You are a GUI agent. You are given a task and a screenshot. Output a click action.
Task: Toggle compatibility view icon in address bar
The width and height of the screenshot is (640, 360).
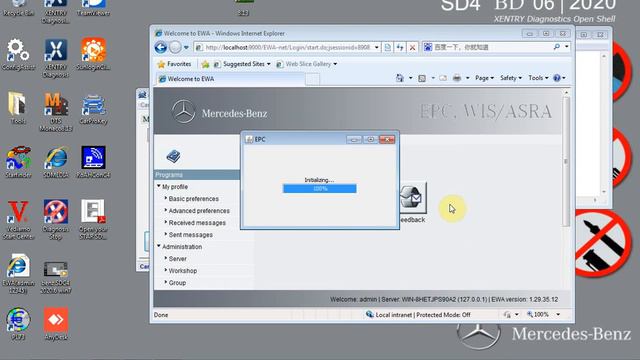(388, 47)
